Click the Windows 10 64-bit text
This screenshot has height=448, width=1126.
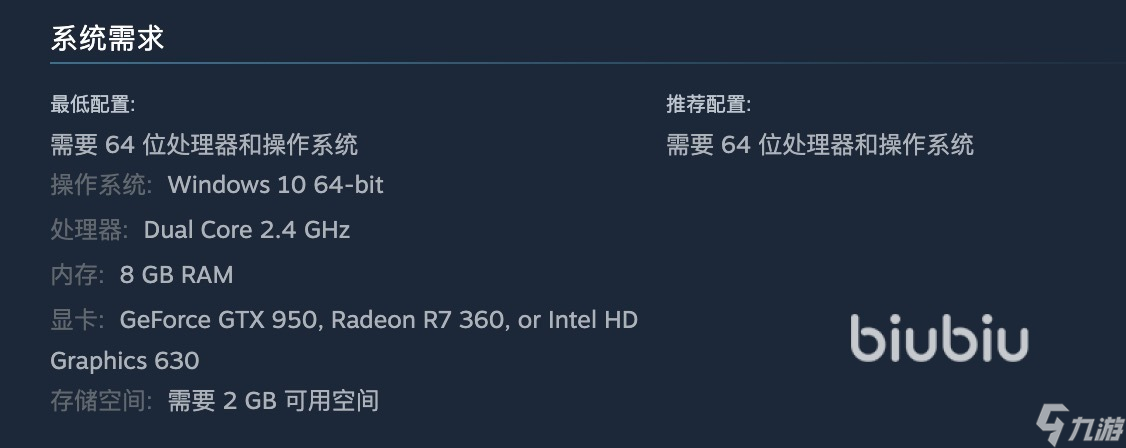pyautogui.click(x=276, y=185)
